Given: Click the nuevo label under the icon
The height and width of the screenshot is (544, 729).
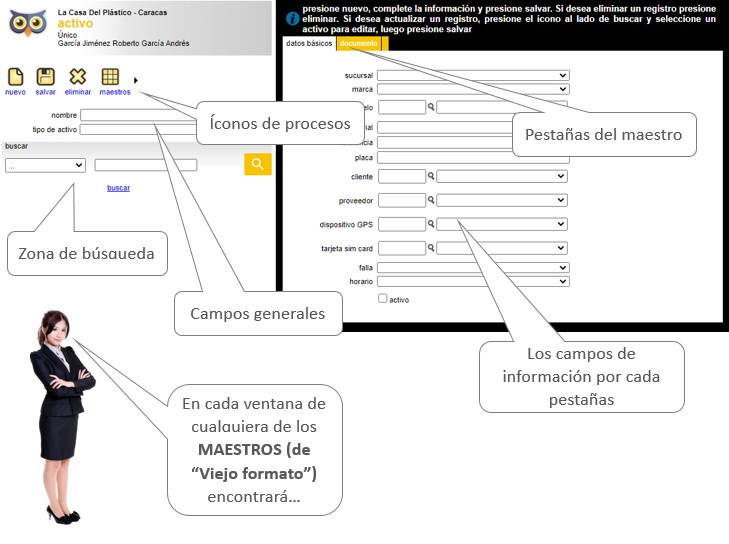Looking at the screenshot, I should (15, 92).
